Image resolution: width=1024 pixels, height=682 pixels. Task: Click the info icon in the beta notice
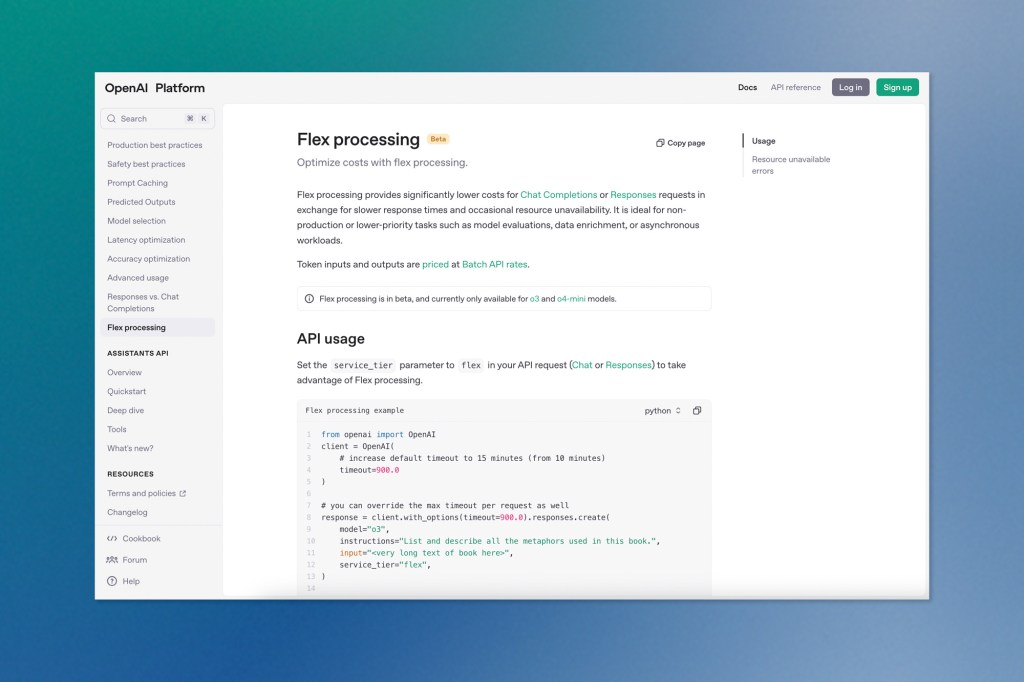(x=309, y=299)
